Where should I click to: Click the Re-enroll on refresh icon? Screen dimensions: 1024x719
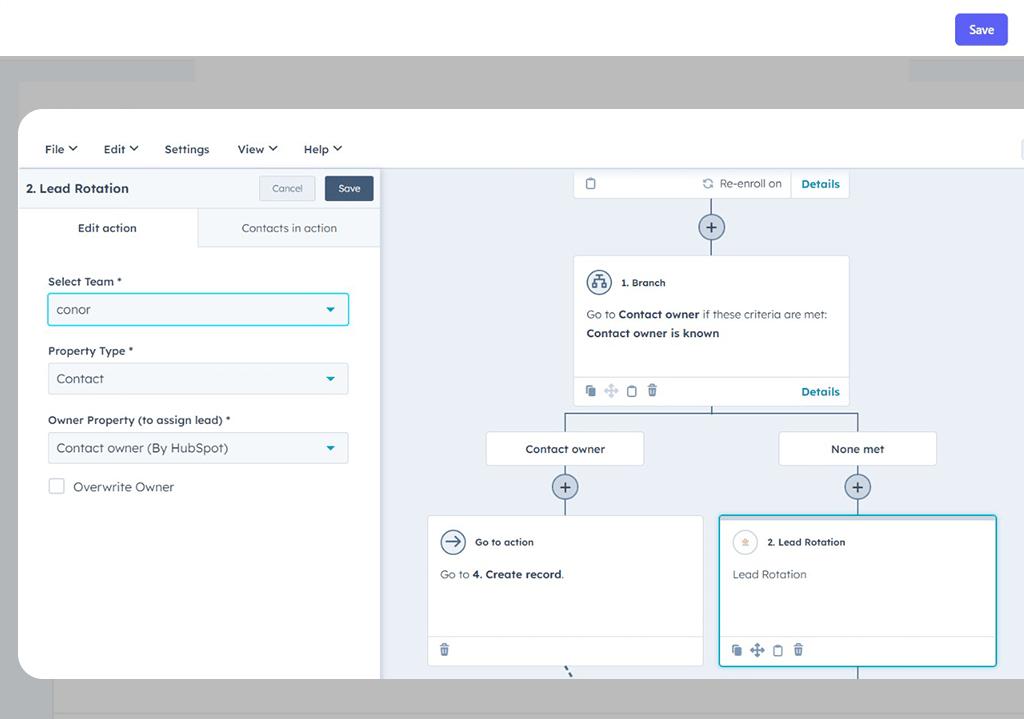(x=708, y=184)
